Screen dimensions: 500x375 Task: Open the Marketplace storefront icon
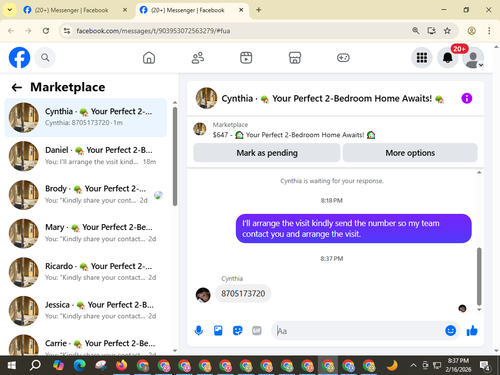click(295, 58)
